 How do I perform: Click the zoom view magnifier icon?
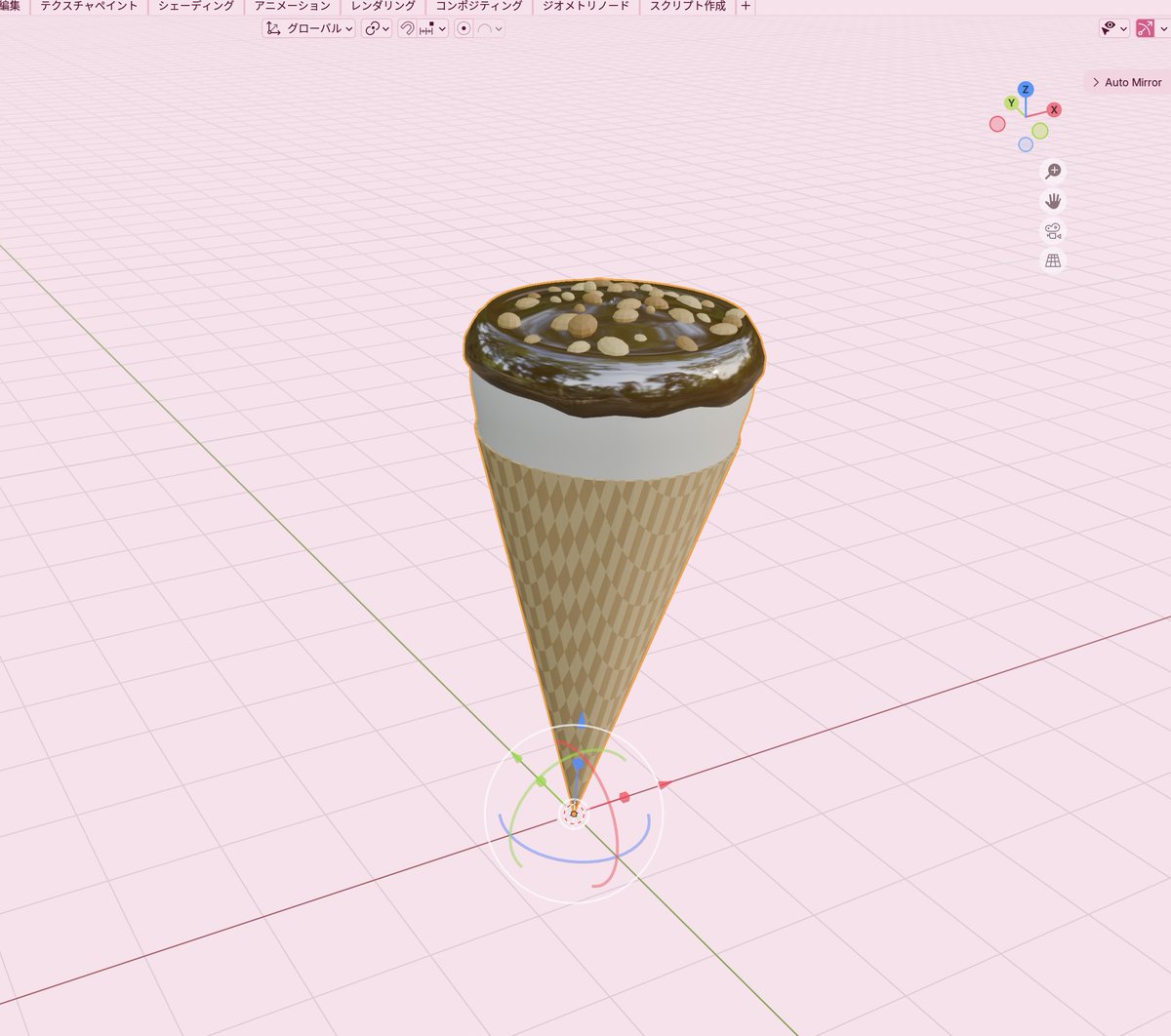(x=1053, y=172)
